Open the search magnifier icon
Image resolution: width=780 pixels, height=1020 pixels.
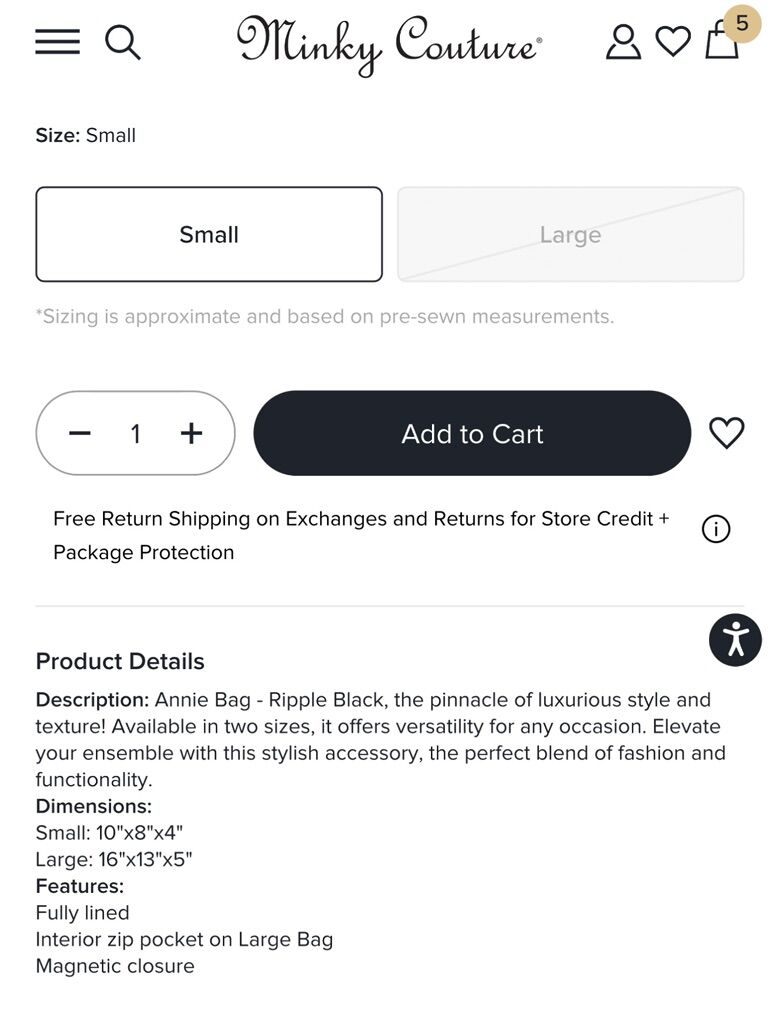[x=122, y=42]
